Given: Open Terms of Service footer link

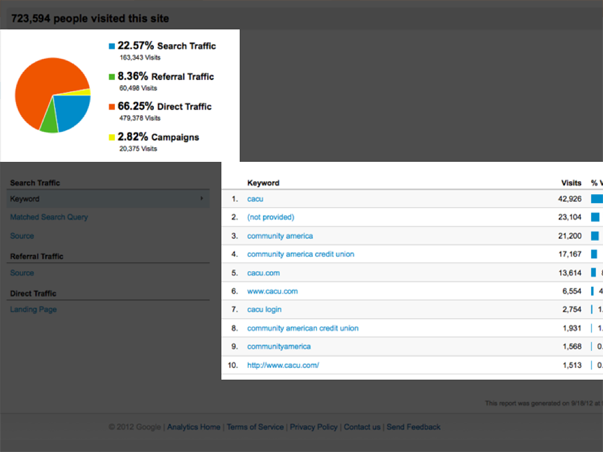Looking at the screenshot, I should coord(255,427).
